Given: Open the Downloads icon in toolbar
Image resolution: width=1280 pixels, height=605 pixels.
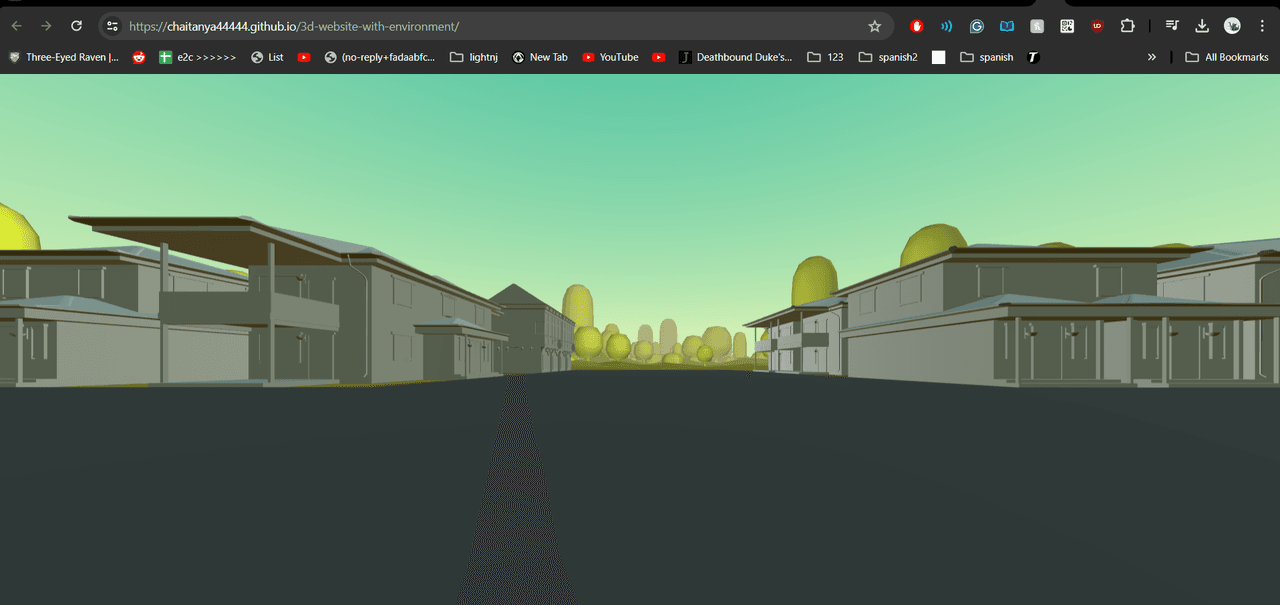Looking at the screenshot, I should tap(1202, 26).
